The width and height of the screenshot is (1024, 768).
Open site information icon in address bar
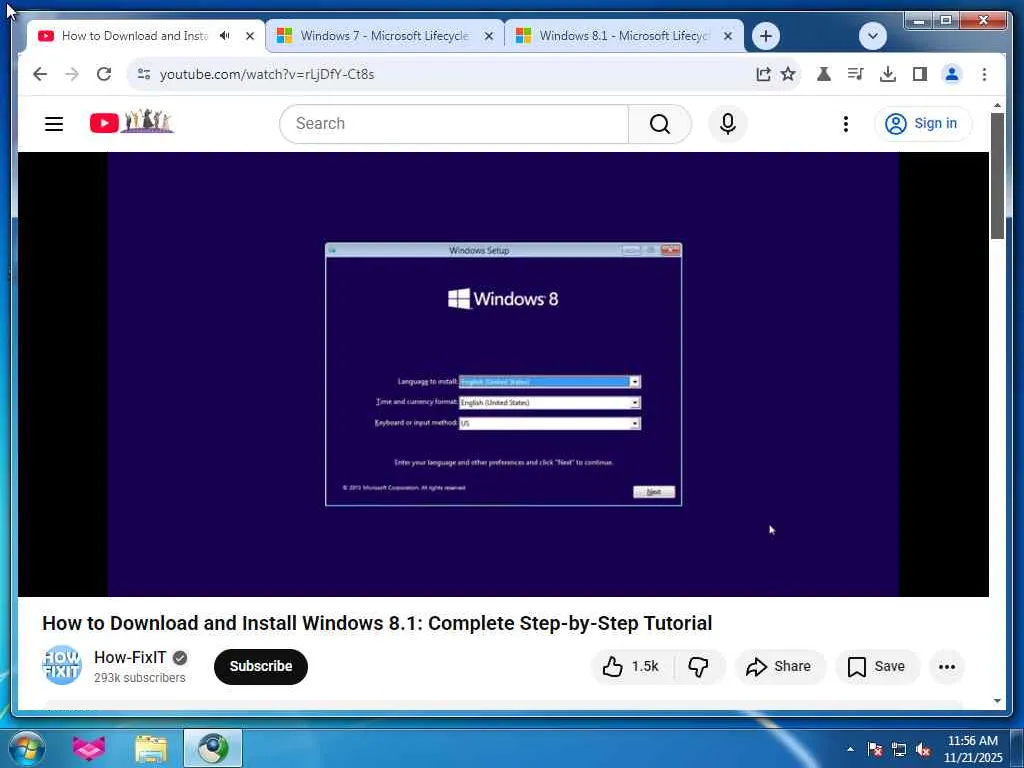coord(144,74)
